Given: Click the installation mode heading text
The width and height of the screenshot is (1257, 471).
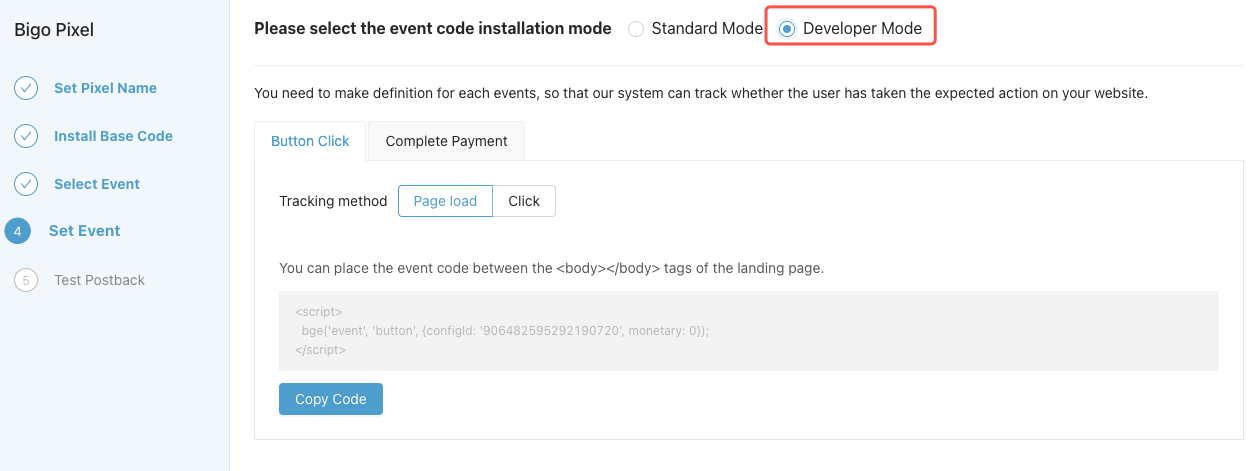Looking at the screenshot, I should [x=432, y=29].
